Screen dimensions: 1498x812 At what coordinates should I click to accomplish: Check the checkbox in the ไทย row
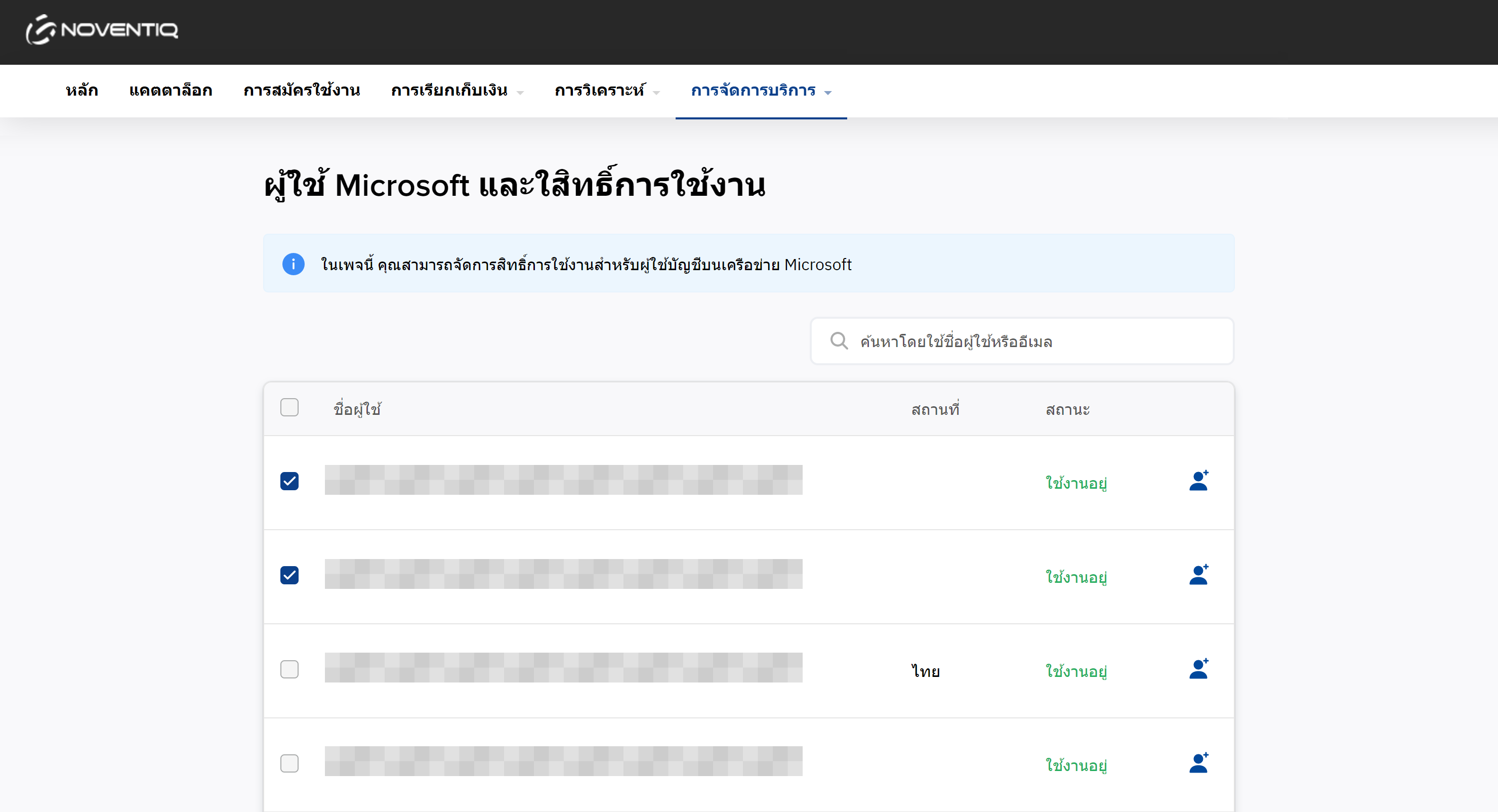click(289, 669)
